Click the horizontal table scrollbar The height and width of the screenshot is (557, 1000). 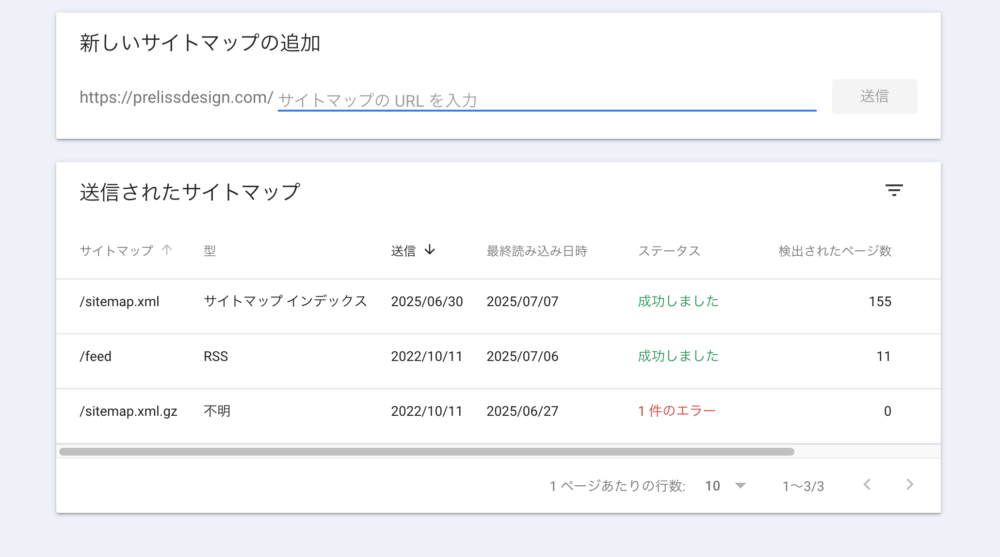(x=427, y=452)
